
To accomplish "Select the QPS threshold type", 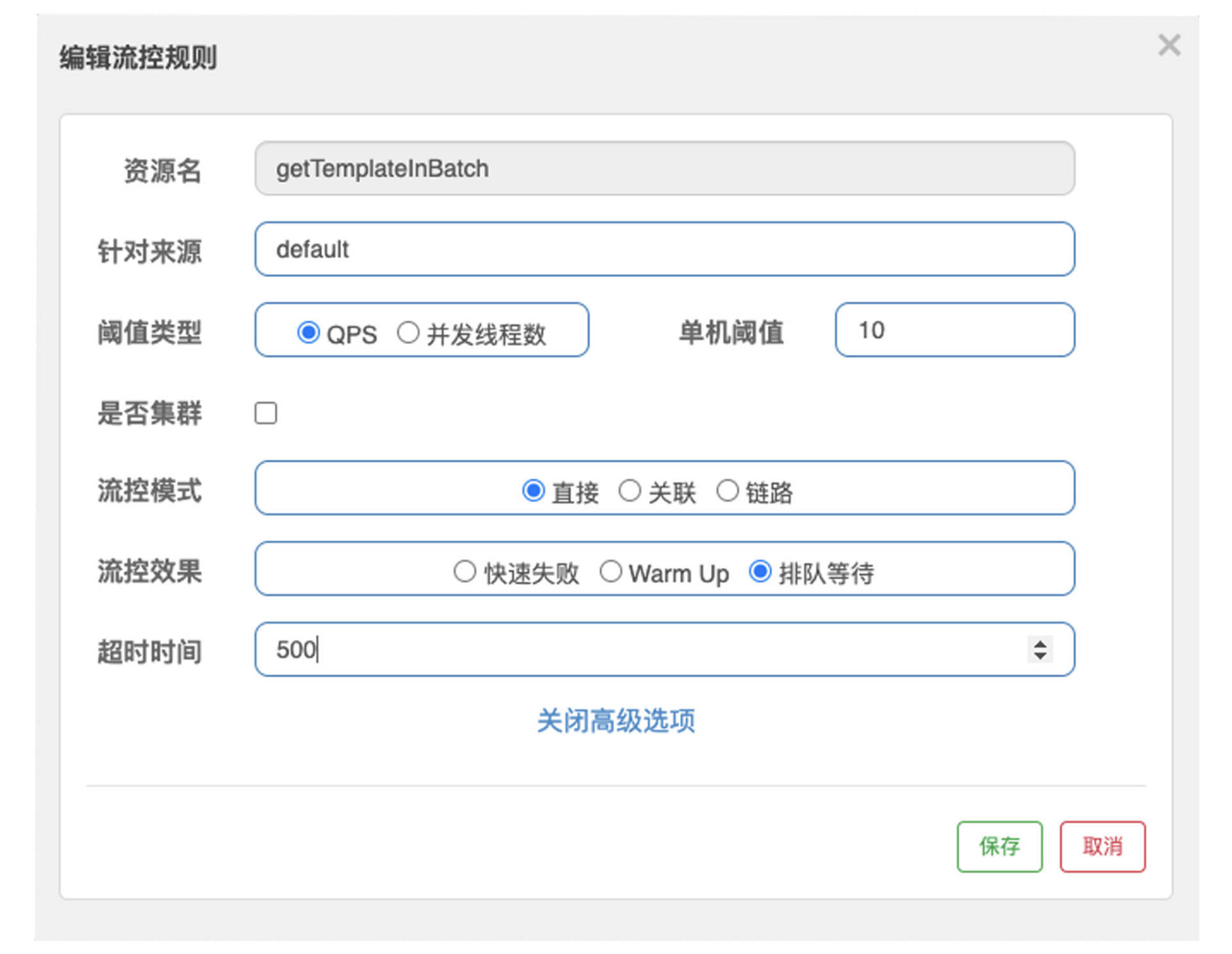I will [x=309, y=332].
